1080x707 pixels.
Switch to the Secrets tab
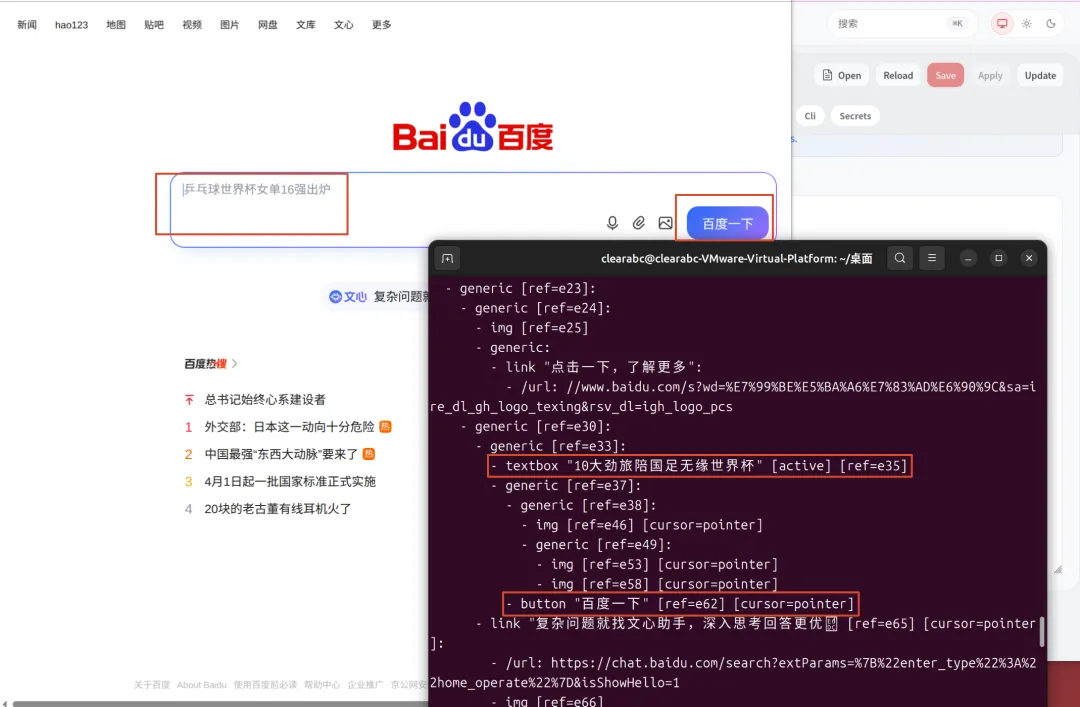pos(855,116)
